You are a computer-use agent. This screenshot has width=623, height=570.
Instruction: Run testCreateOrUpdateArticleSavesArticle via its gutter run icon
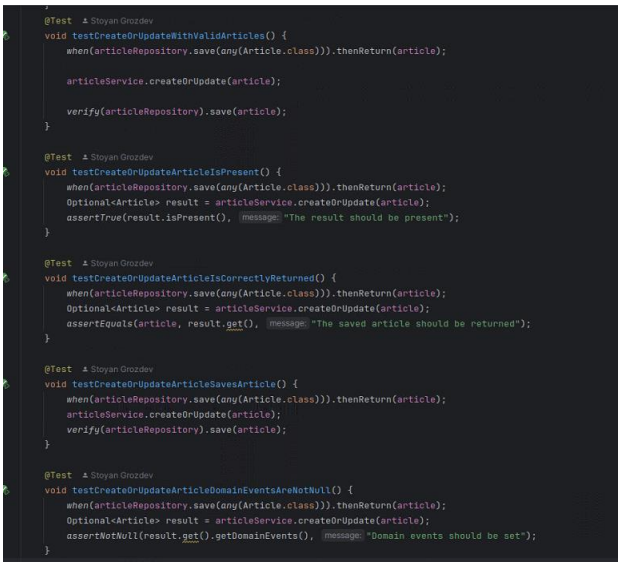coord(6,384)
